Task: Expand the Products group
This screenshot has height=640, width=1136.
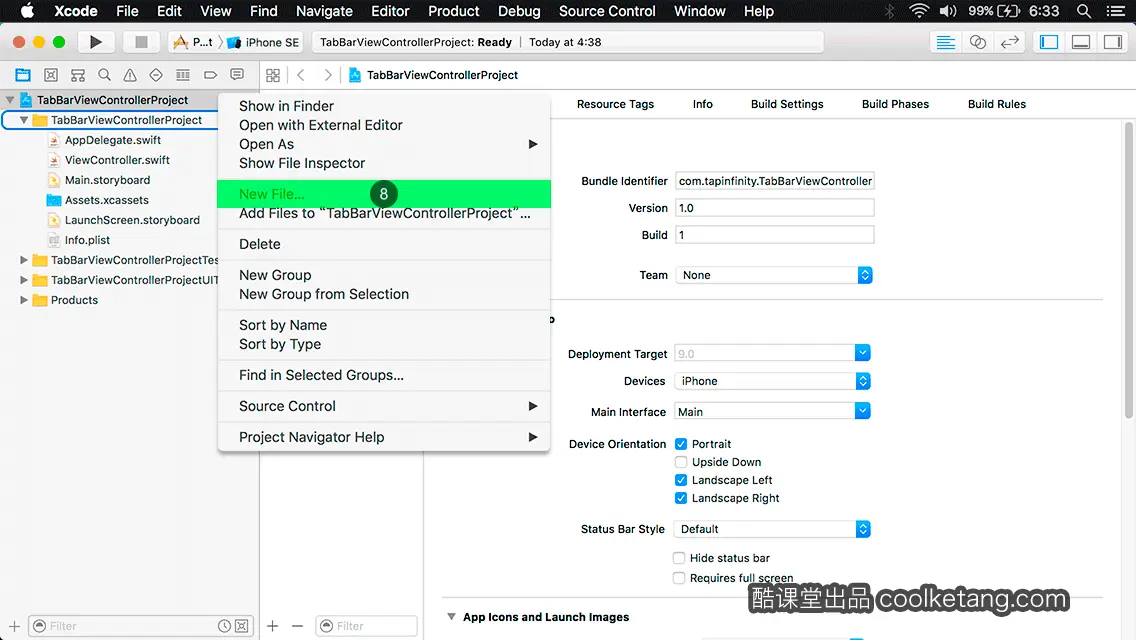Action: [23, 299]
